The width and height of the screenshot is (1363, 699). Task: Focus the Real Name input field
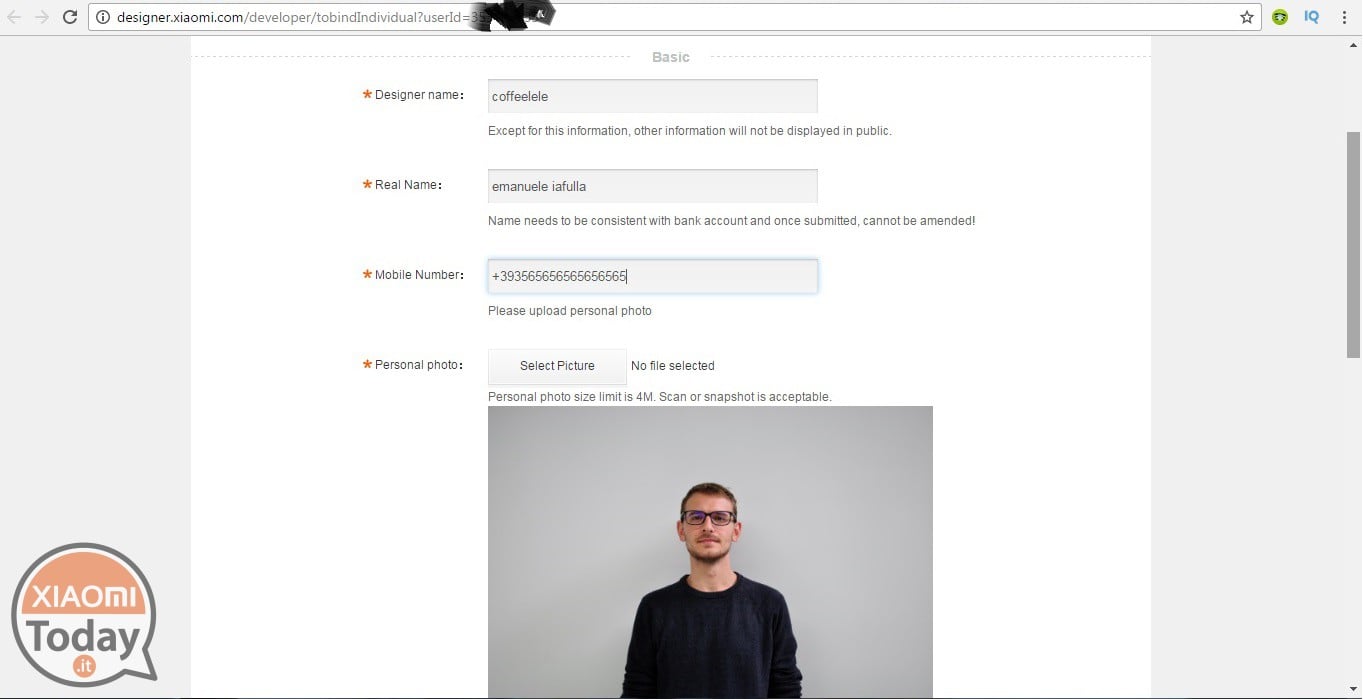pos(653,186)
